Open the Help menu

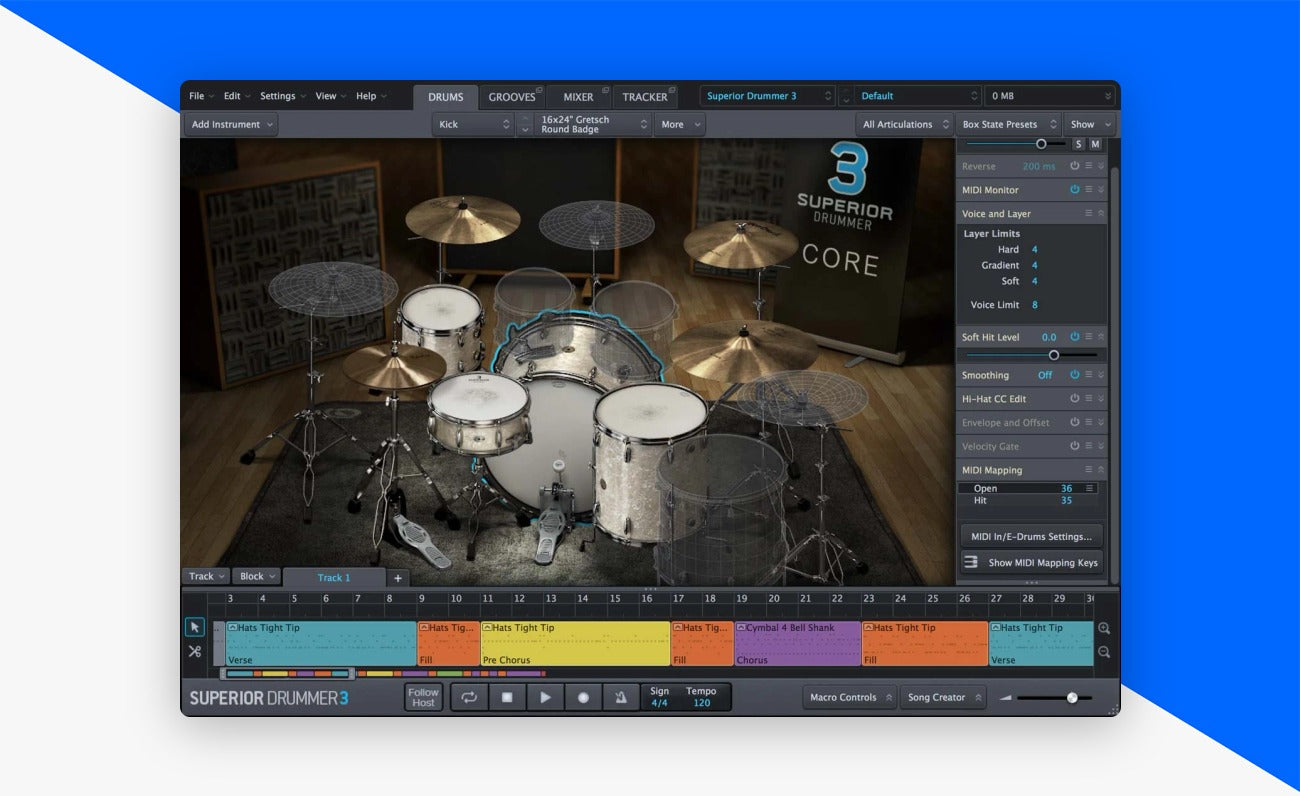(x=371, y=96)
